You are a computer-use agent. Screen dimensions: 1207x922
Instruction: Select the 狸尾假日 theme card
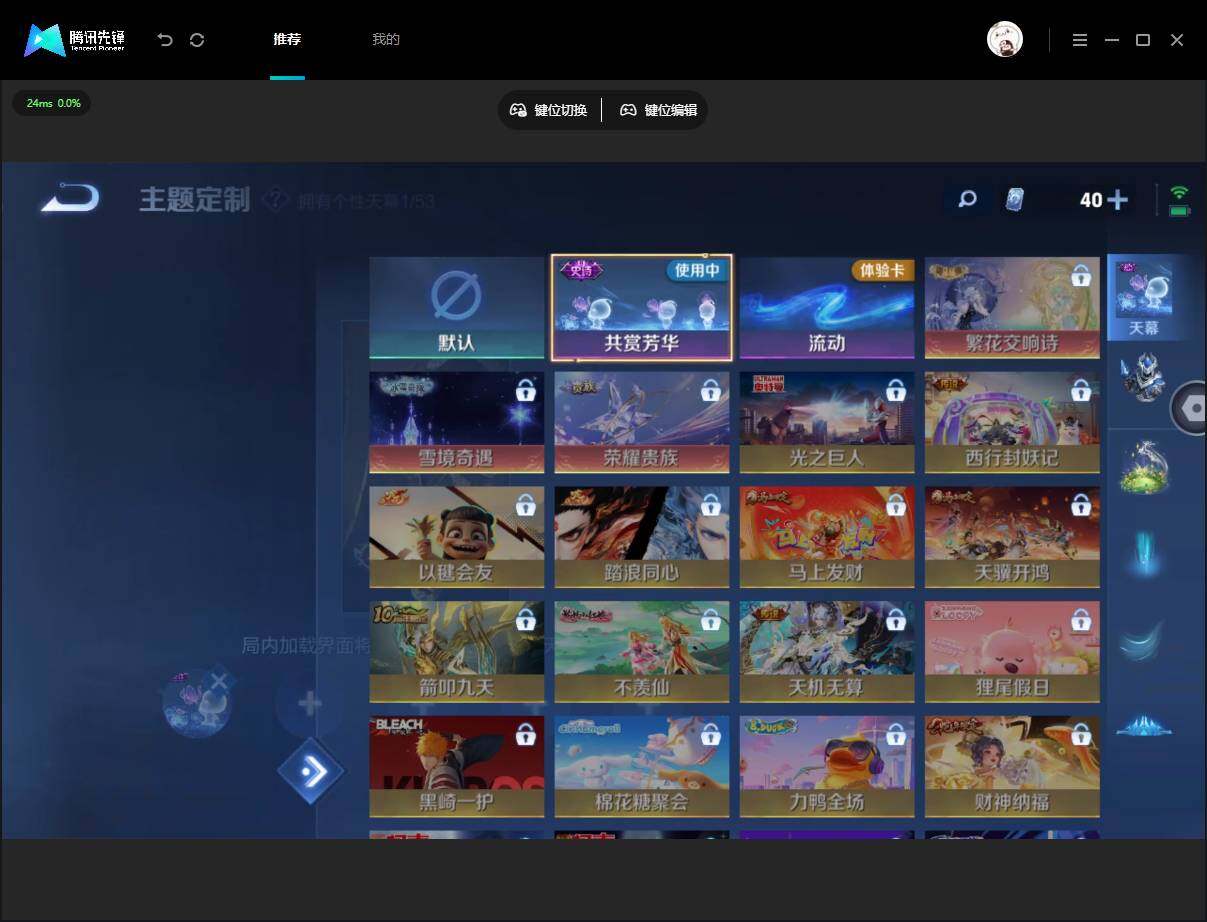[1012, 652]
